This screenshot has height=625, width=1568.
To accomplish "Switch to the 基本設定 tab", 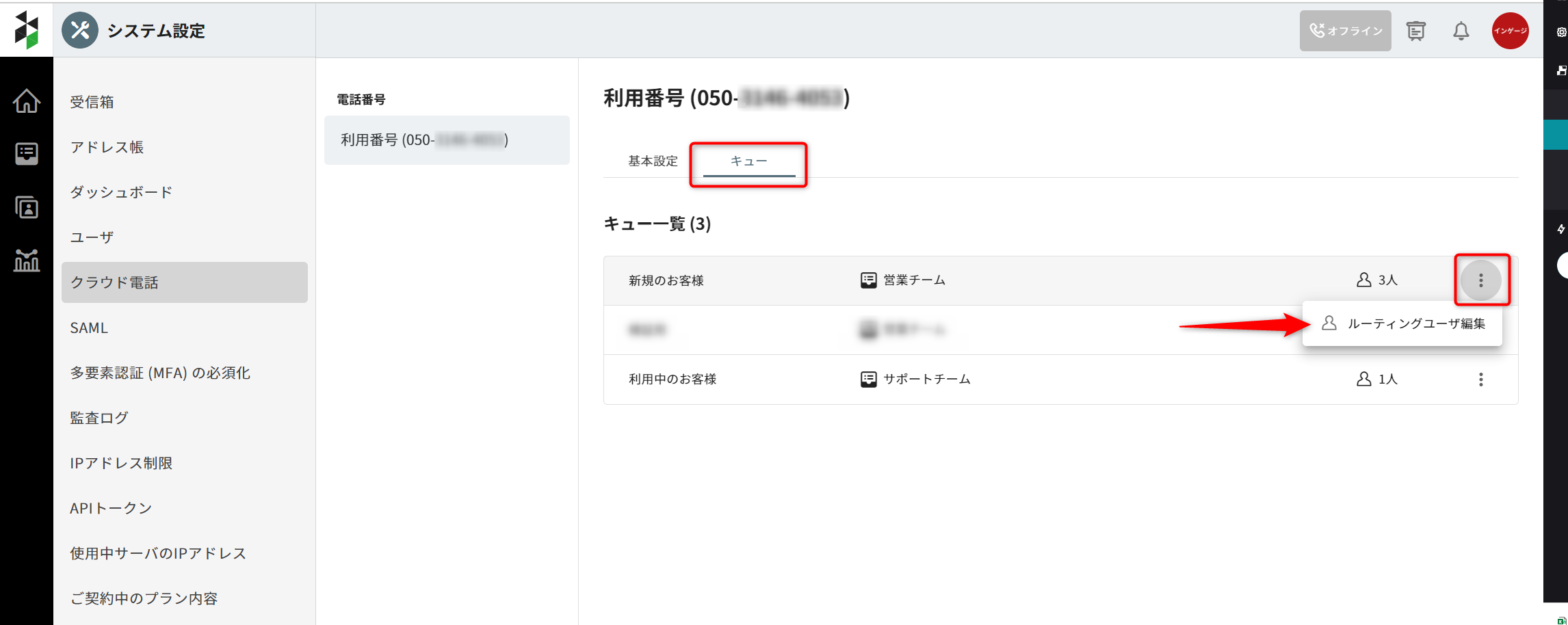I will 653,161.
